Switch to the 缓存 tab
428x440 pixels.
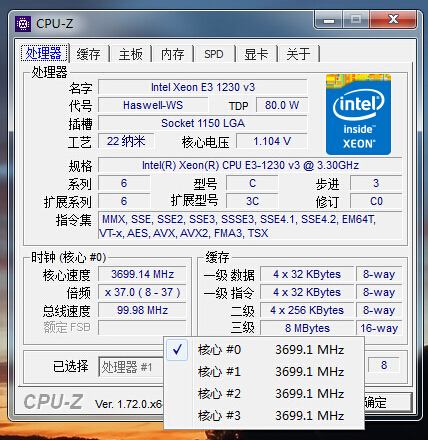tap(88, 54)
